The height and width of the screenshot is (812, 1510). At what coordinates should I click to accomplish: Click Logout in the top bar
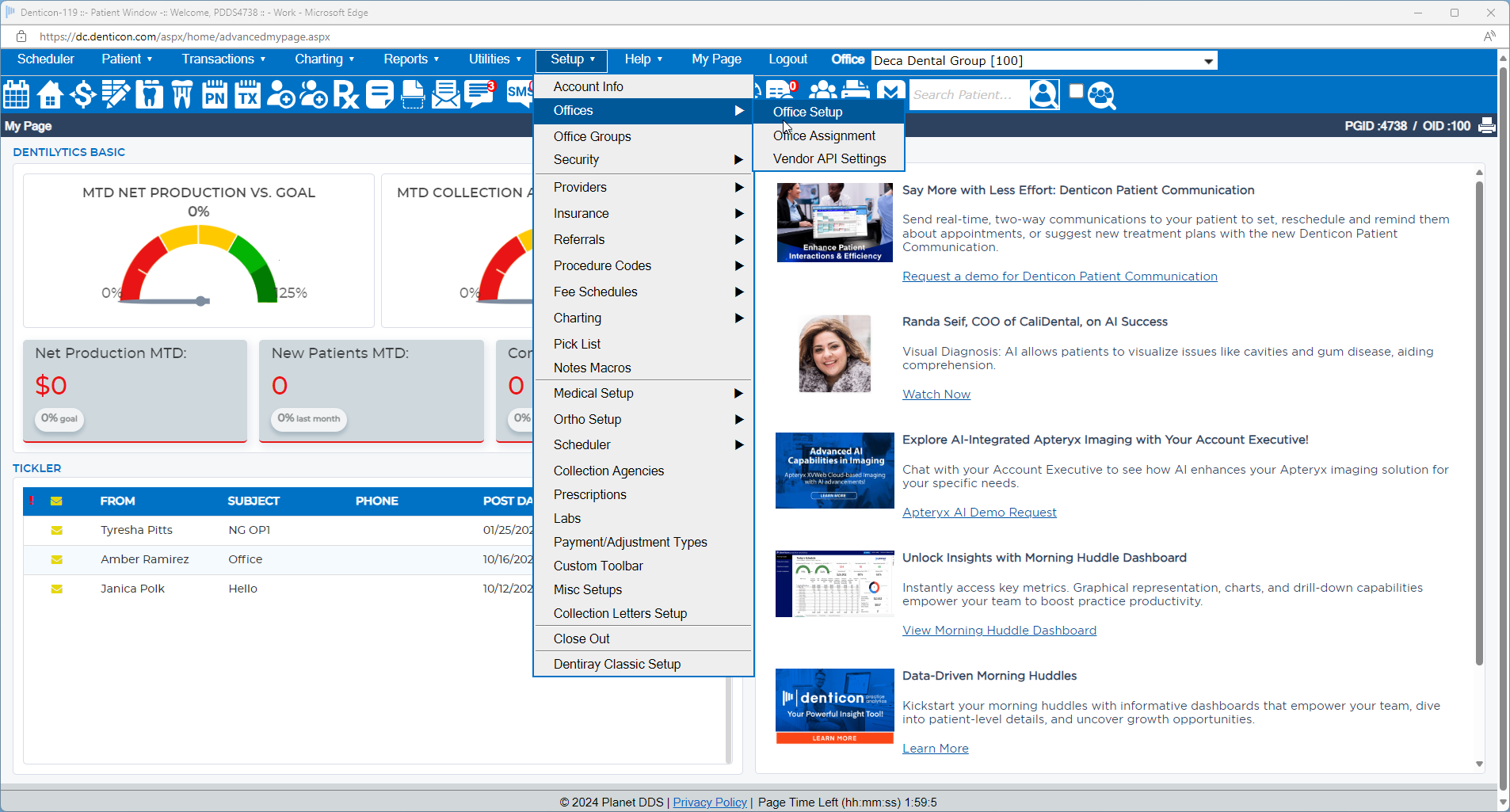[787, 59]
